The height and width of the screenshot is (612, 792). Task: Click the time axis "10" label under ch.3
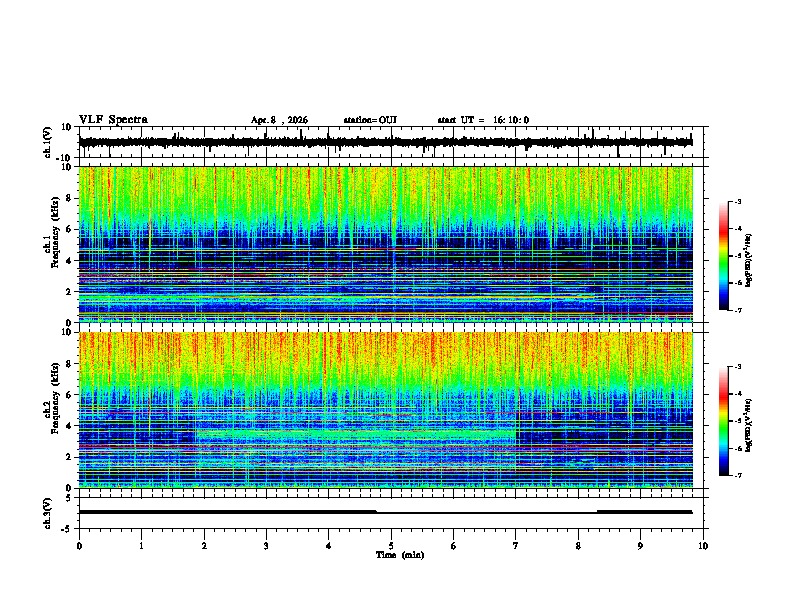point(703,546)
